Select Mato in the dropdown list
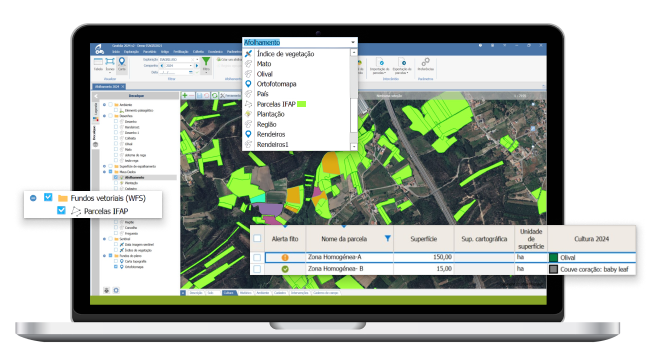Screen dimensions: 647x364 click(x=264, y=64)
